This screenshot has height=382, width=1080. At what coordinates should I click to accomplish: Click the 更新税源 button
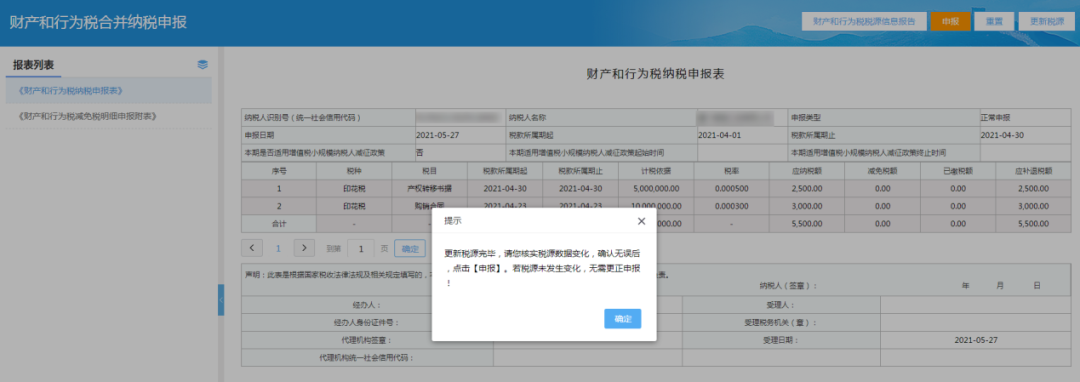[x=1047, y=21]
